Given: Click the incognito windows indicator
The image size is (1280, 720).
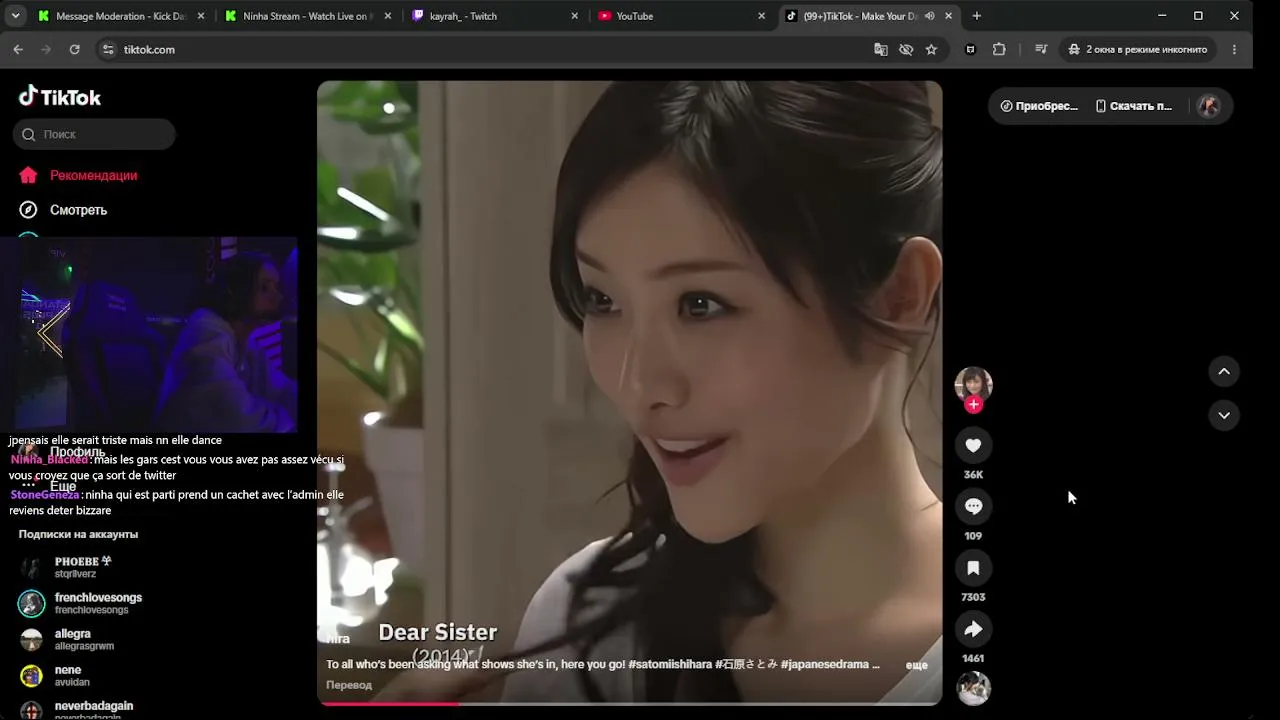Looking at the screenshot, I should tap(1137, 49).
